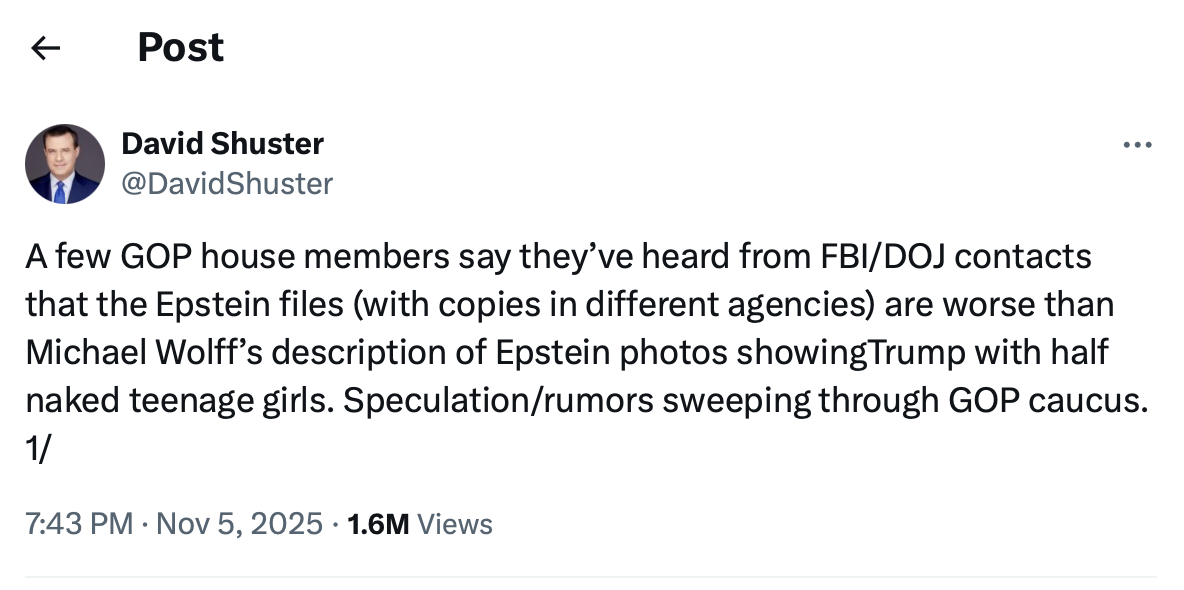Click the back arrow icon
The height and width of the screenshot is (590, 1184).
point(46,48)
